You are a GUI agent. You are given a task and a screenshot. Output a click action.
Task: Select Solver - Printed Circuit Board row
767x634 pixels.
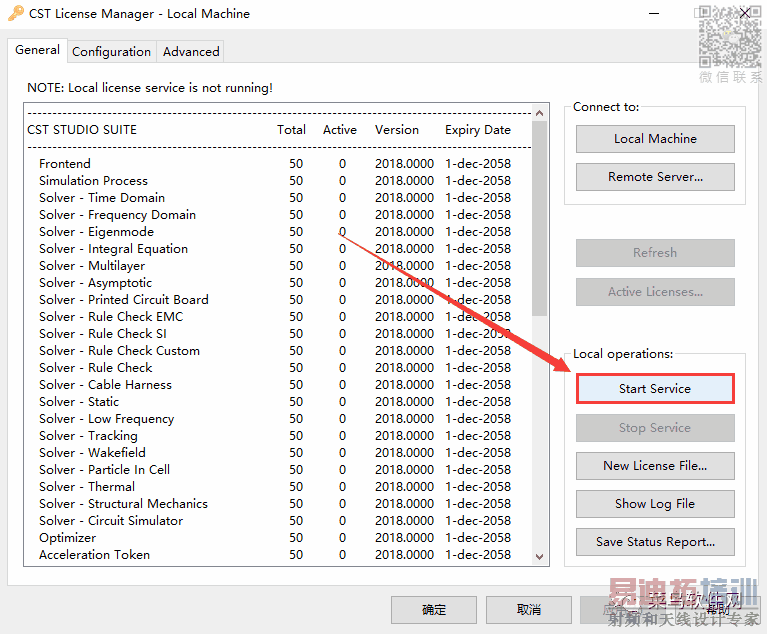[x=275, y=300]
